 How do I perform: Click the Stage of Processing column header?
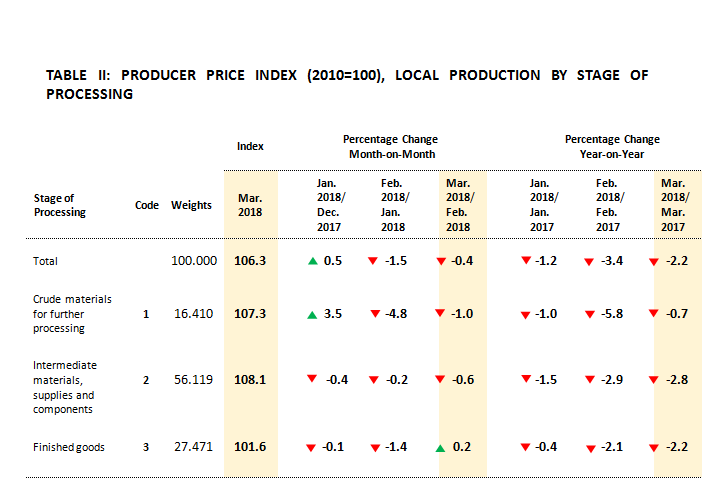point(60,205)
